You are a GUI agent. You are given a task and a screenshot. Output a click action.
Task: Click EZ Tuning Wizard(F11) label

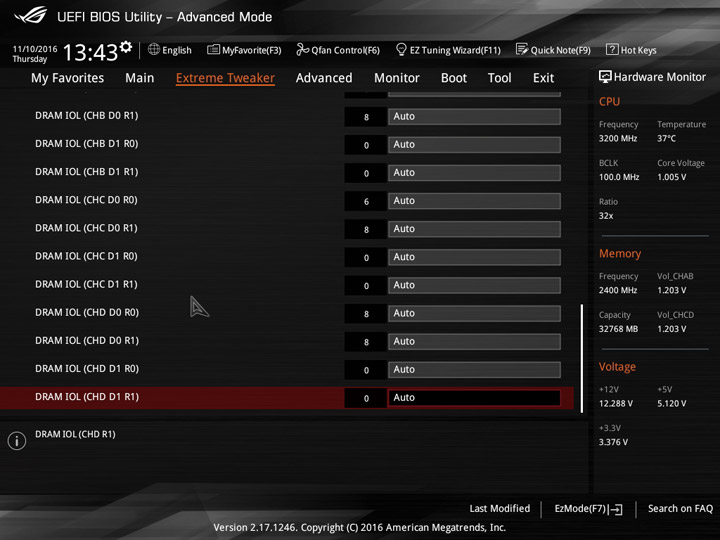455,50
